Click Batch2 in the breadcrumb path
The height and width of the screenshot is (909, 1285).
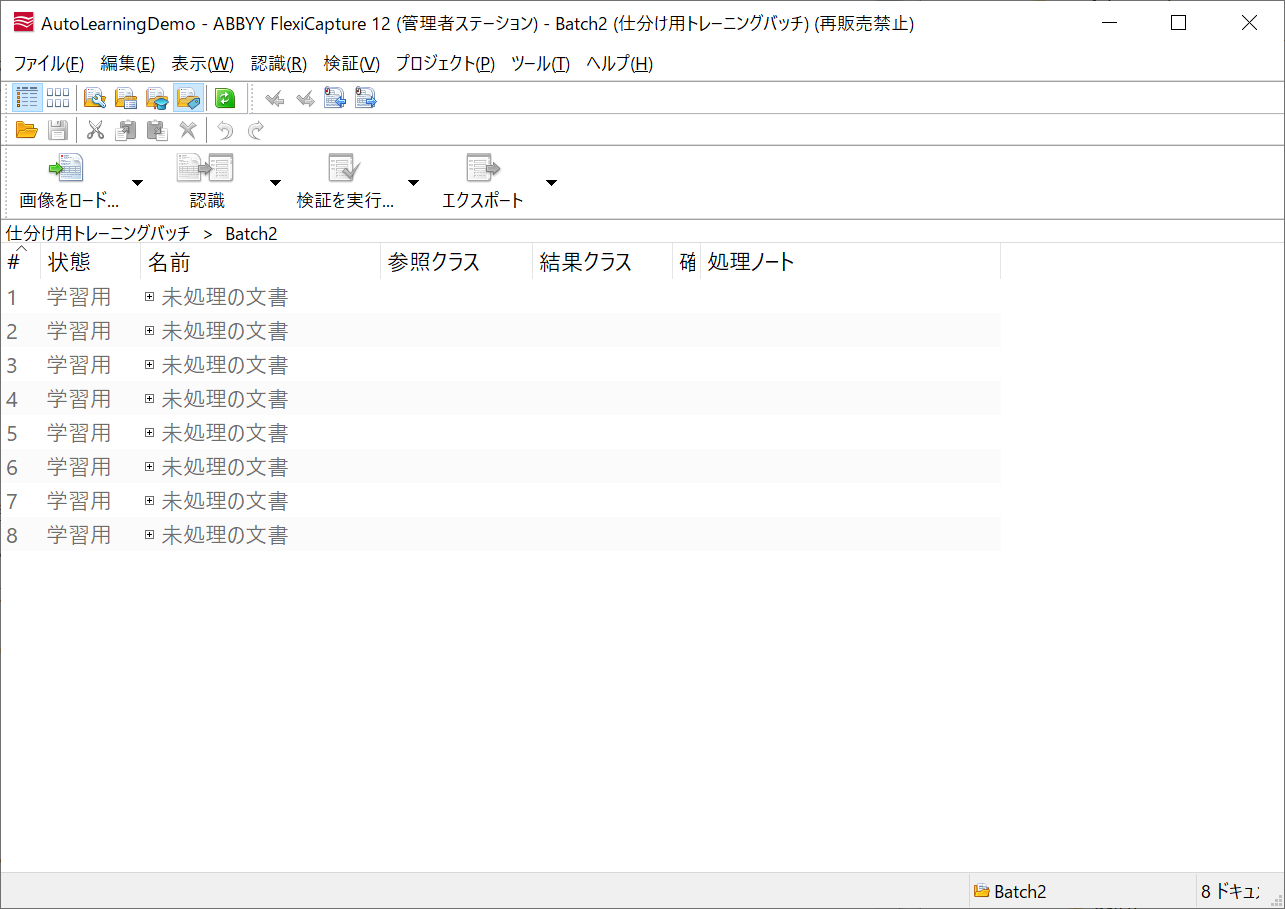click(x=251, y=233)
